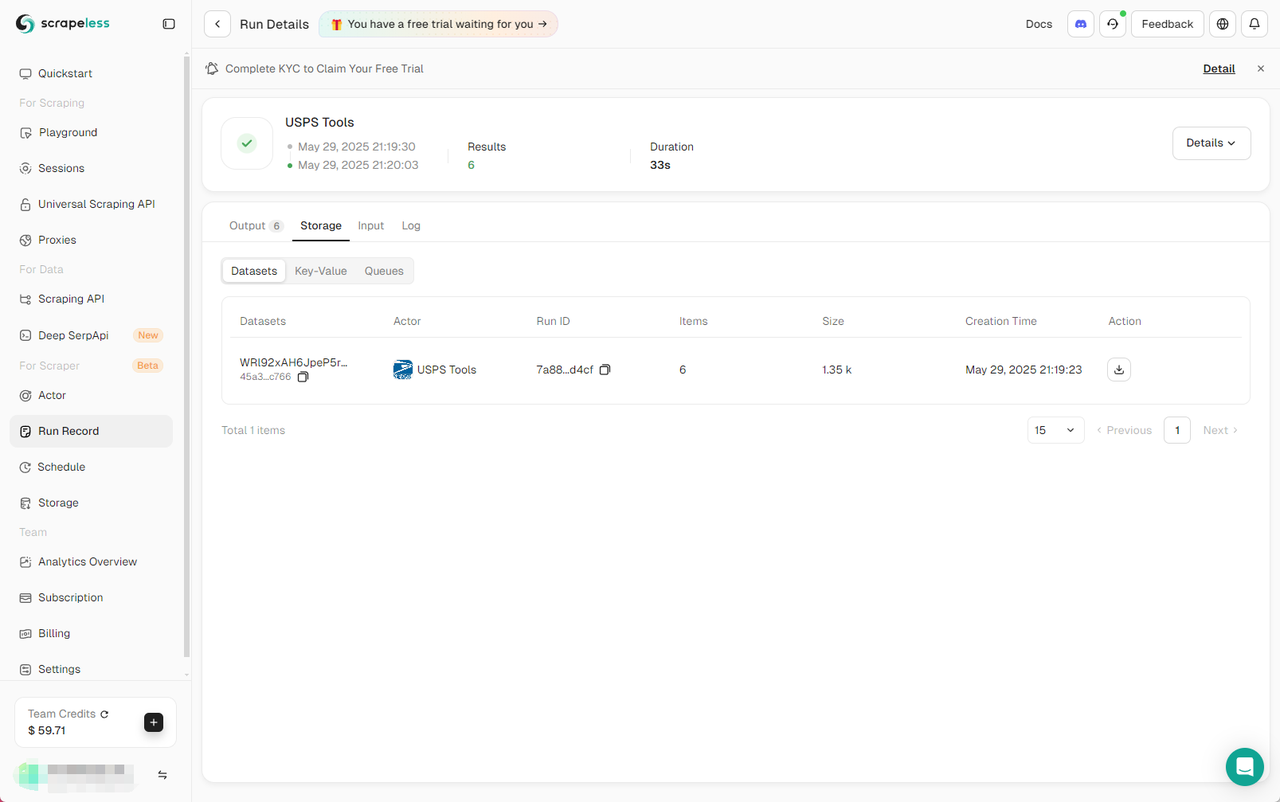Click dataset name WRI92xAH6JpeP5r...
The width and height of the screenshot is (1280, 802).
tap(294, 362)
